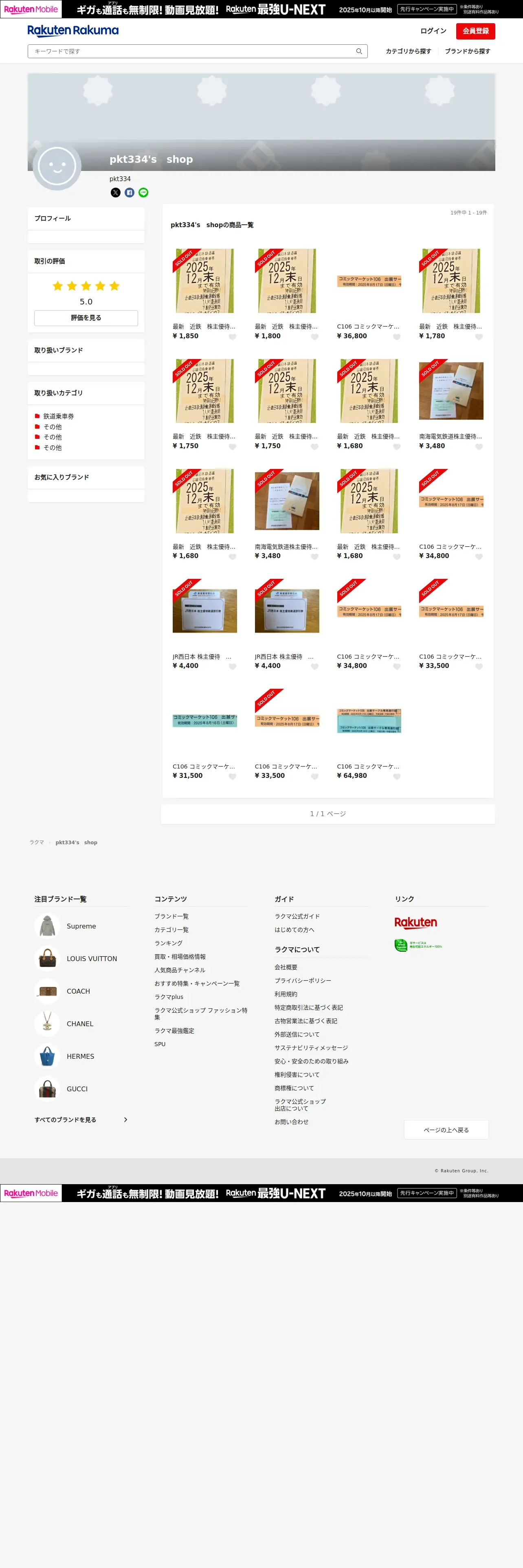This screenshot has width=523, height=1568.
Task: Like the ¥ 36,800 C106 item
Action: point(397,337)
